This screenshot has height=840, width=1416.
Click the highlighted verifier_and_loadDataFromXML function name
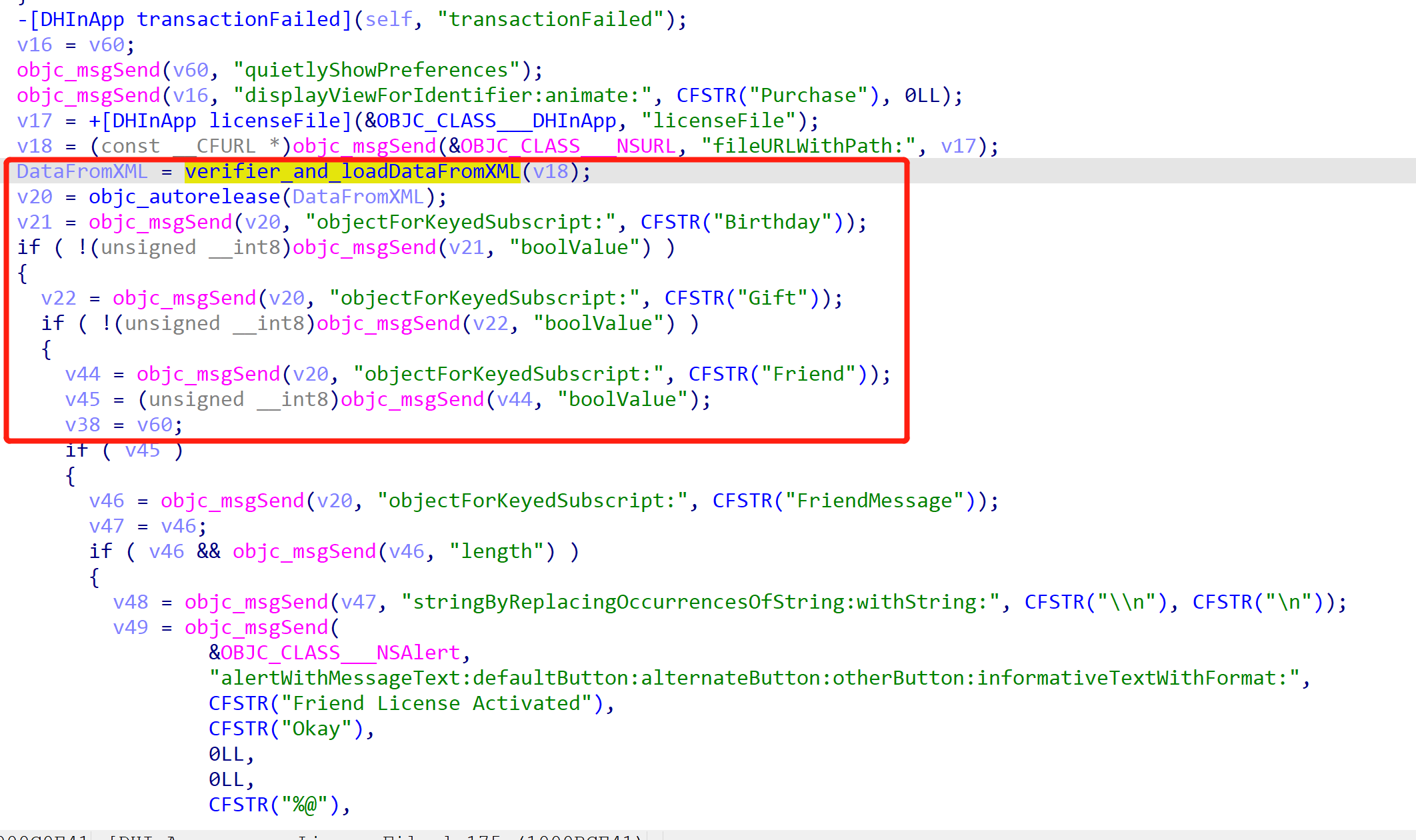pos(352,172)
